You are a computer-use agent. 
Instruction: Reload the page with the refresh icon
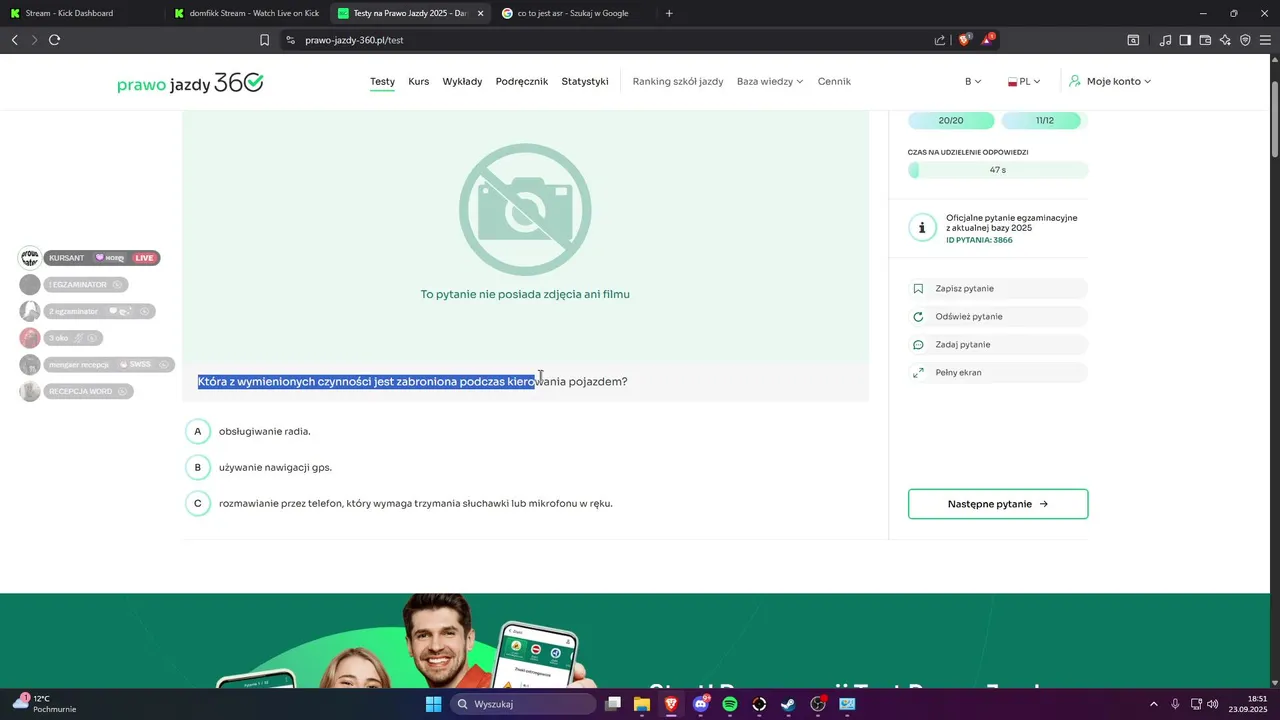(x=54, y=40)
